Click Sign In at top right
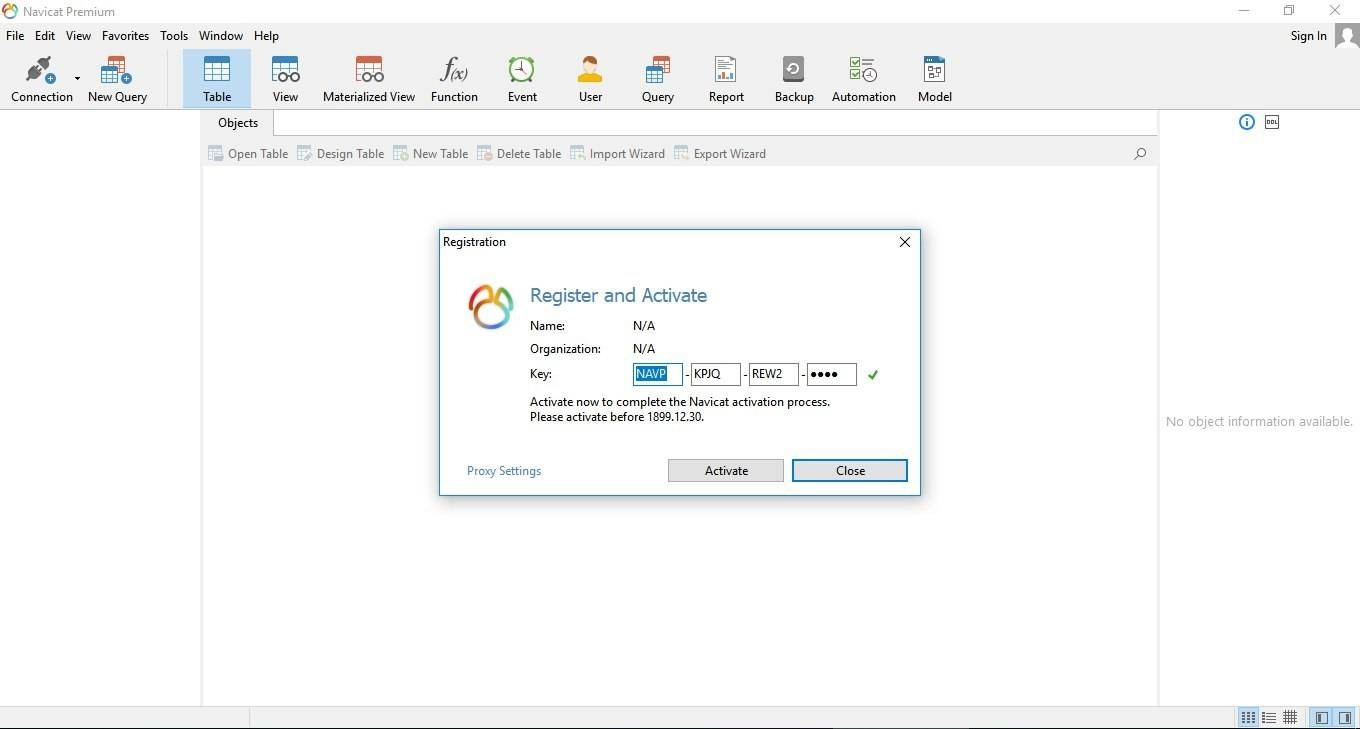This screenshot has height=729, width=1360. pos(1308,36)
